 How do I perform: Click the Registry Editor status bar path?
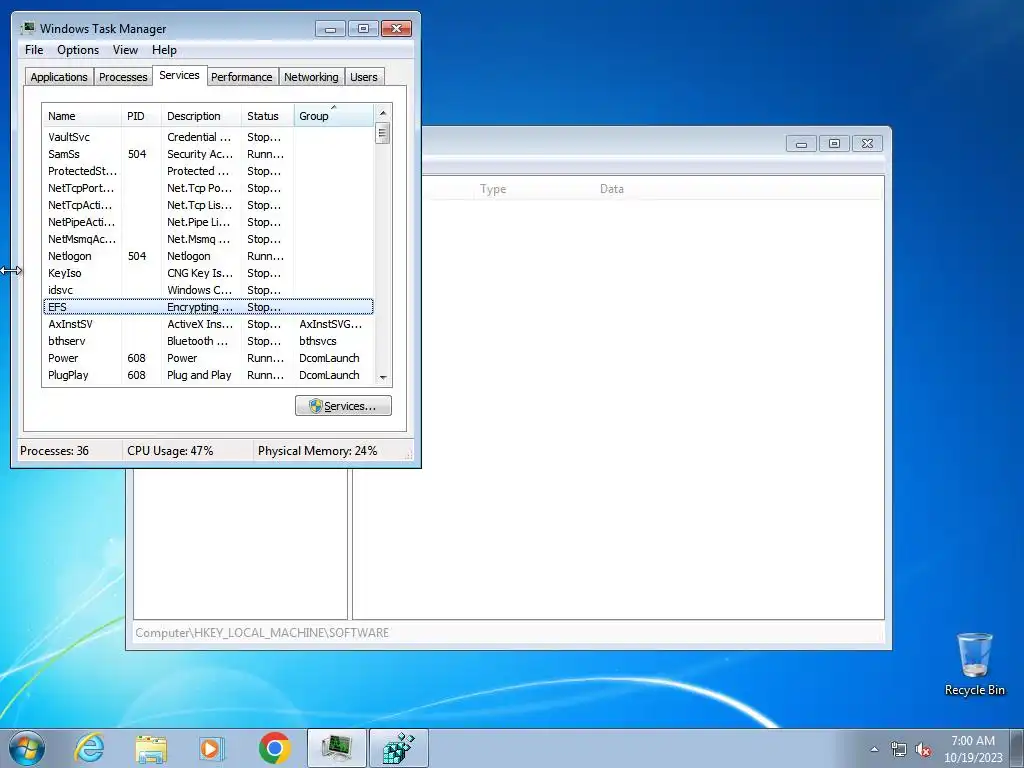(x=262, y=632)
